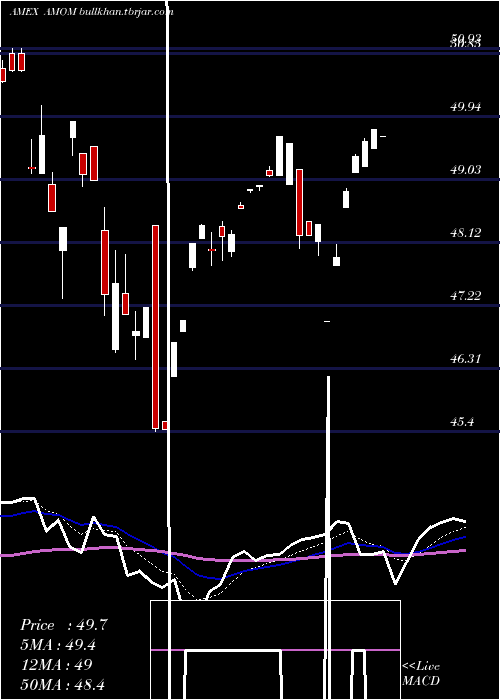Click the tall red candlestick reaching 45.4
Image resolution: width=500 pixels, height=700 pixels.
pos(155,327)
